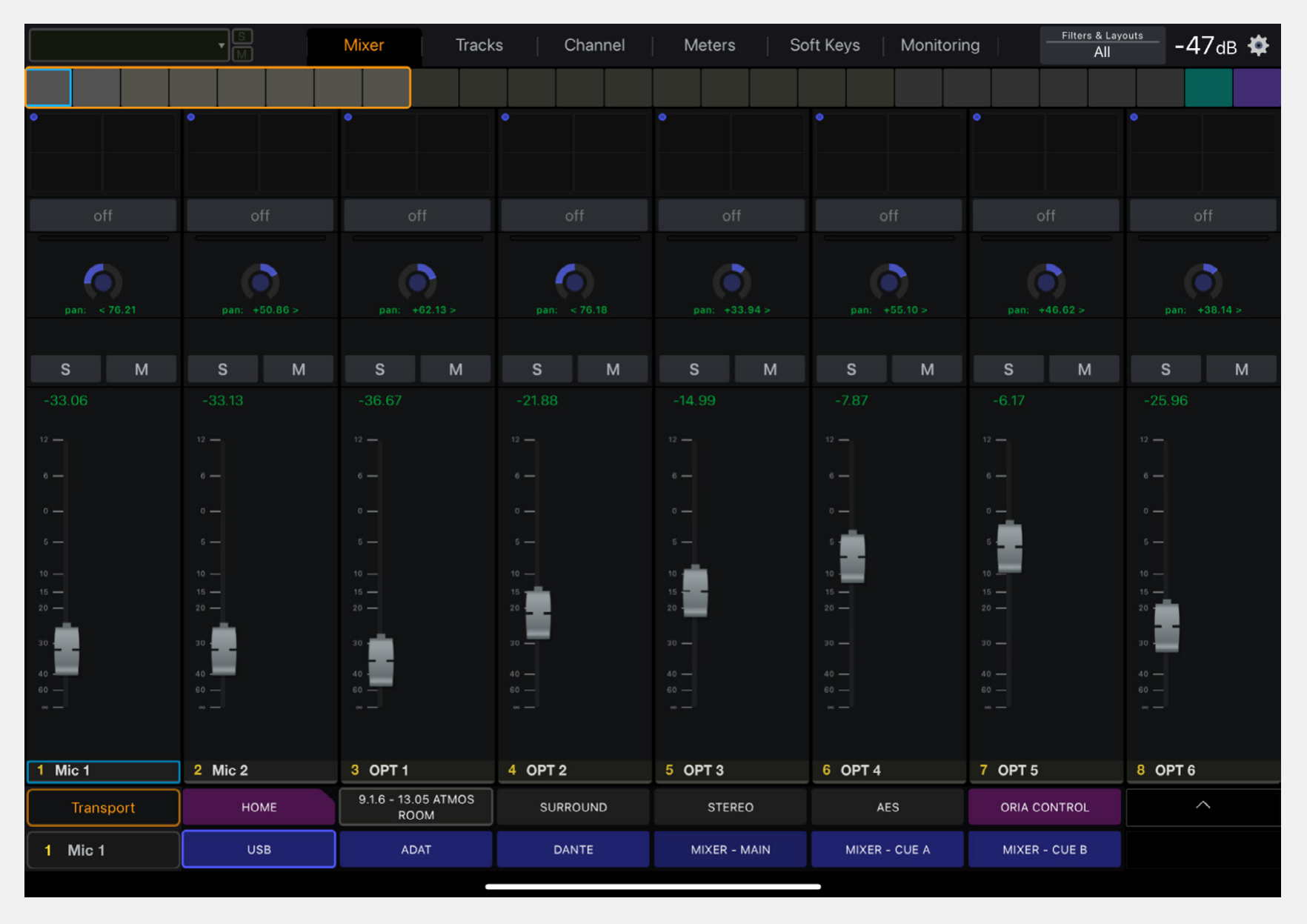Select the first highlighted block in overview strip
Screen dimensions: 1307x924
(49, 87)
